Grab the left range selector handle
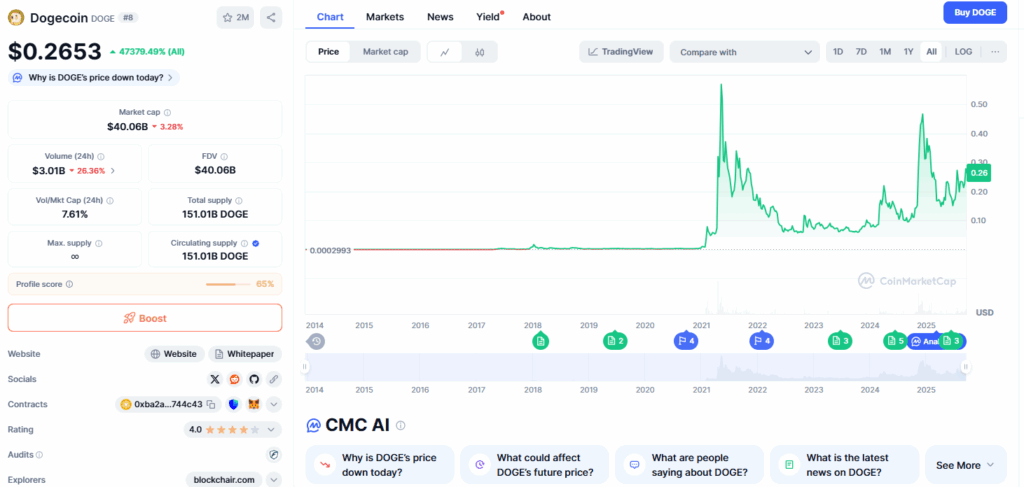The width and height of the screenshot is (1024, 487). [x=304, y=367]
